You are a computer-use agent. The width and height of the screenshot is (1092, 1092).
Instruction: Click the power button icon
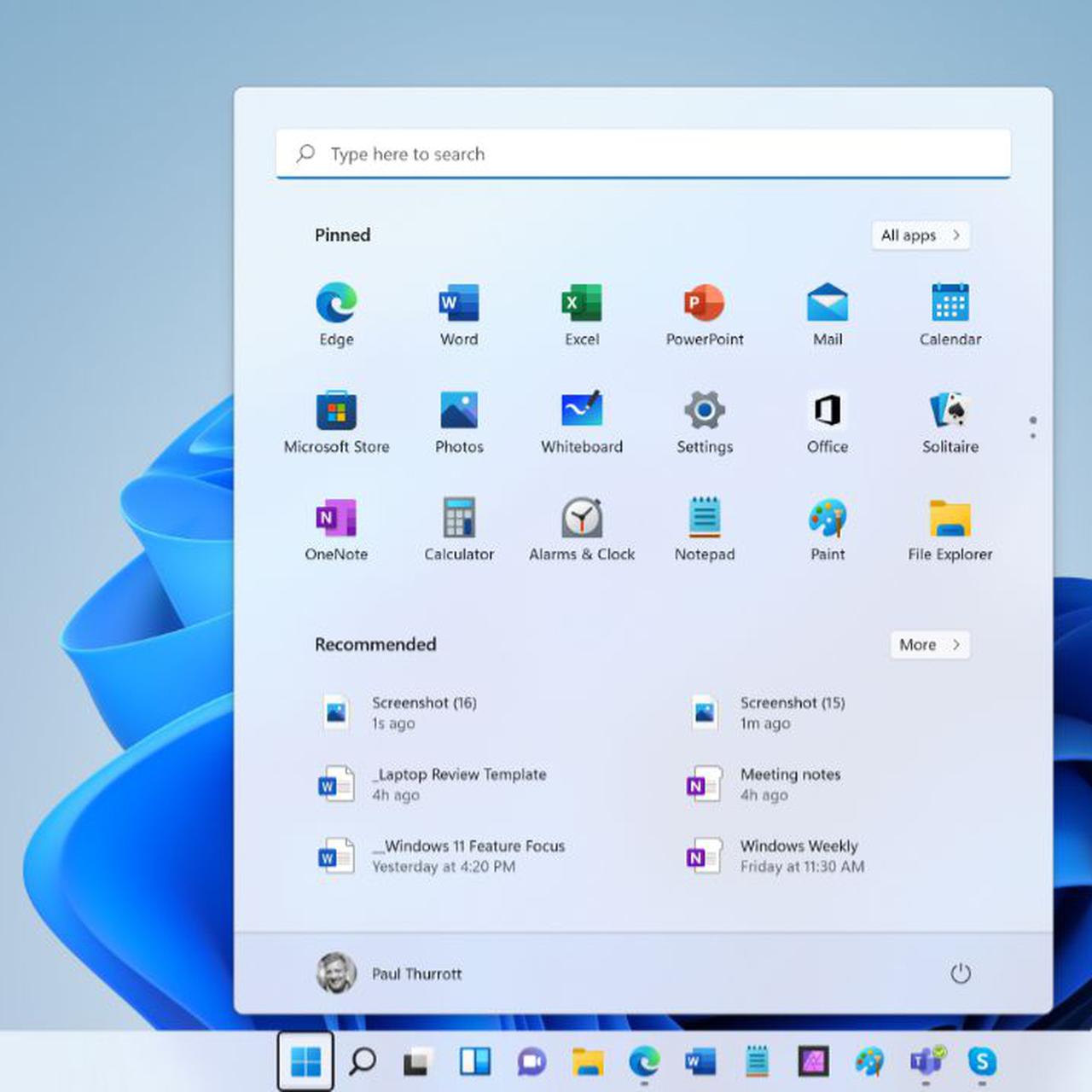tap(961, 973)
